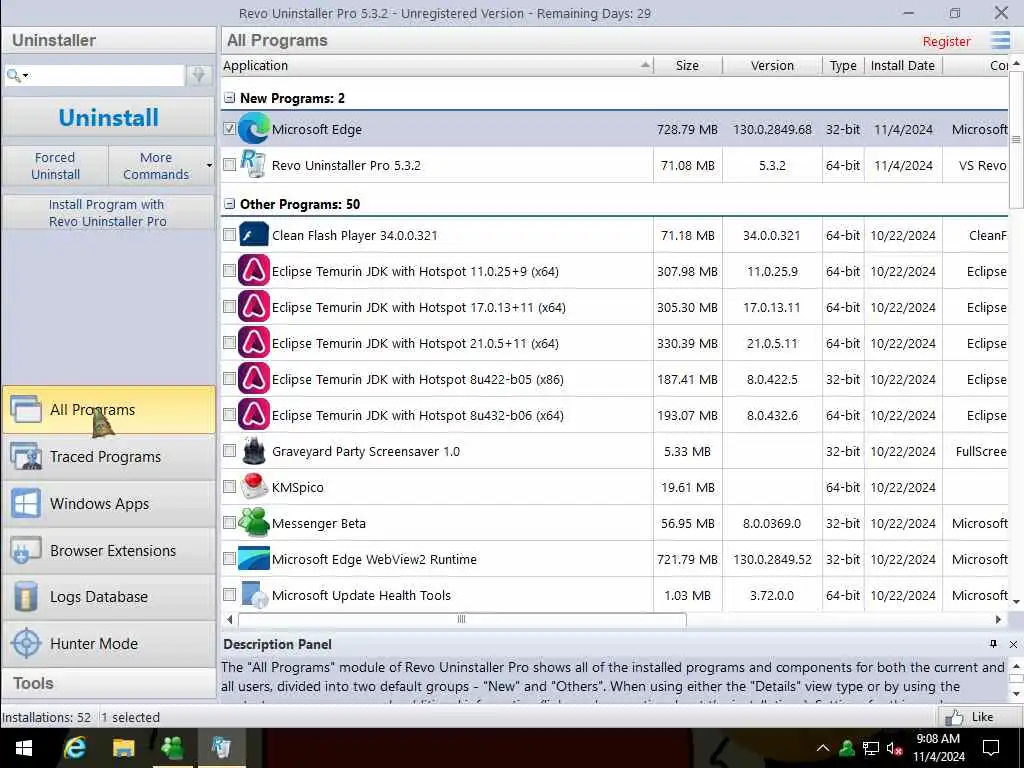Click the Graveyard Party Screensaver icon
The height and width of the screenshot is (768, 1024).
[x=253, y=451]
